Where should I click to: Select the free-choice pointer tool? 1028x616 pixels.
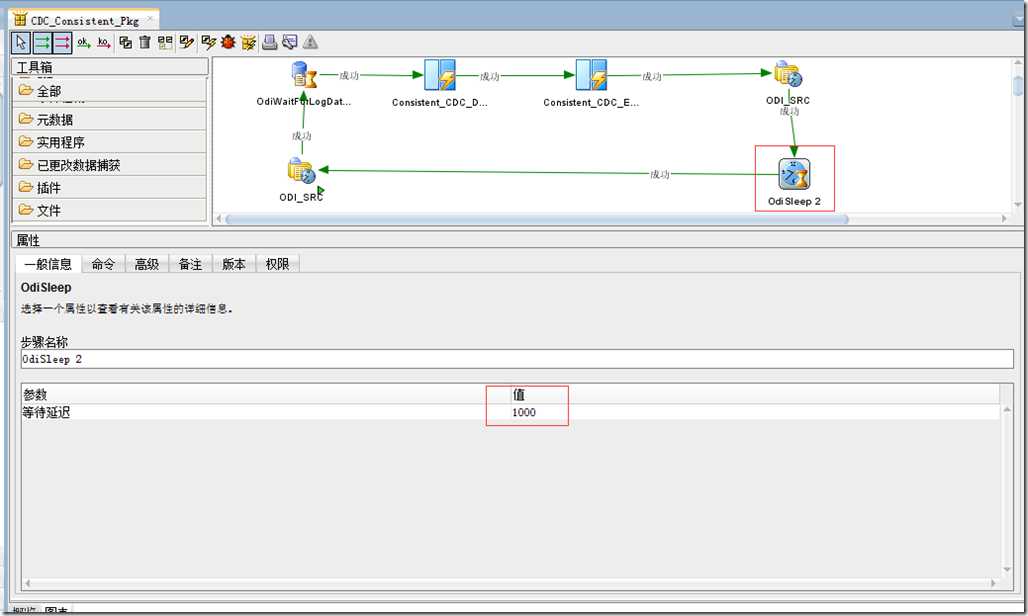coord(21,43)
